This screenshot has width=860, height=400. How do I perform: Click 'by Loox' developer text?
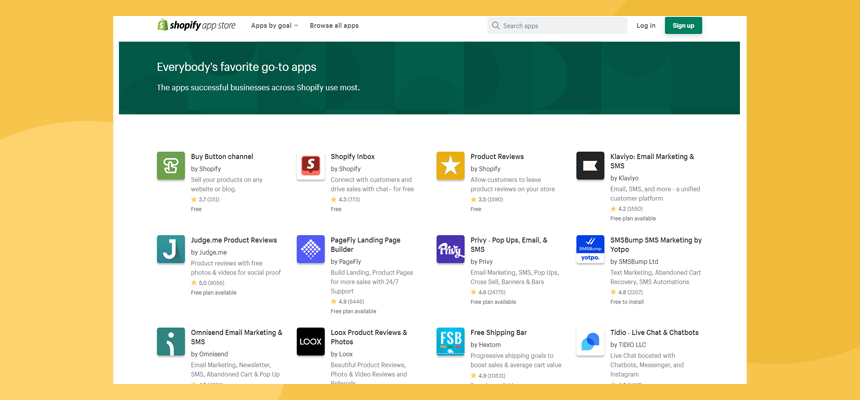342,354
